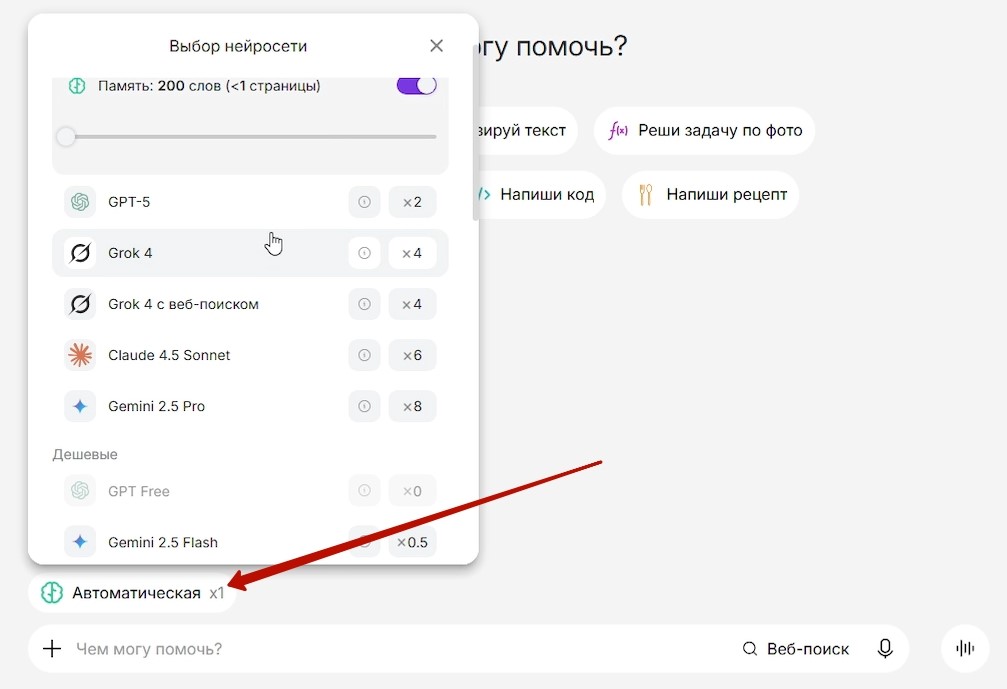Open voice mode waveform button
1007x689 pixels.
click(965, 648)
